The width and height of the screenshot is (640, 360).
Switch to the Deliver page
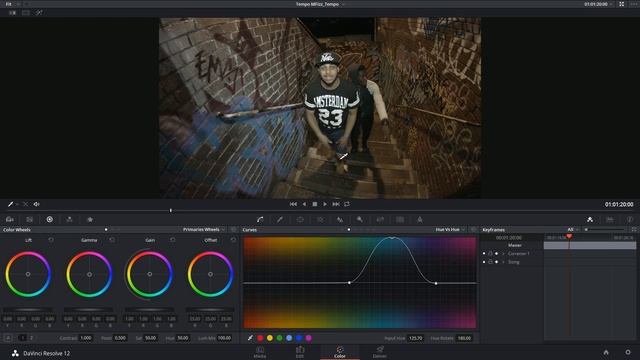(x=380, y=352)
